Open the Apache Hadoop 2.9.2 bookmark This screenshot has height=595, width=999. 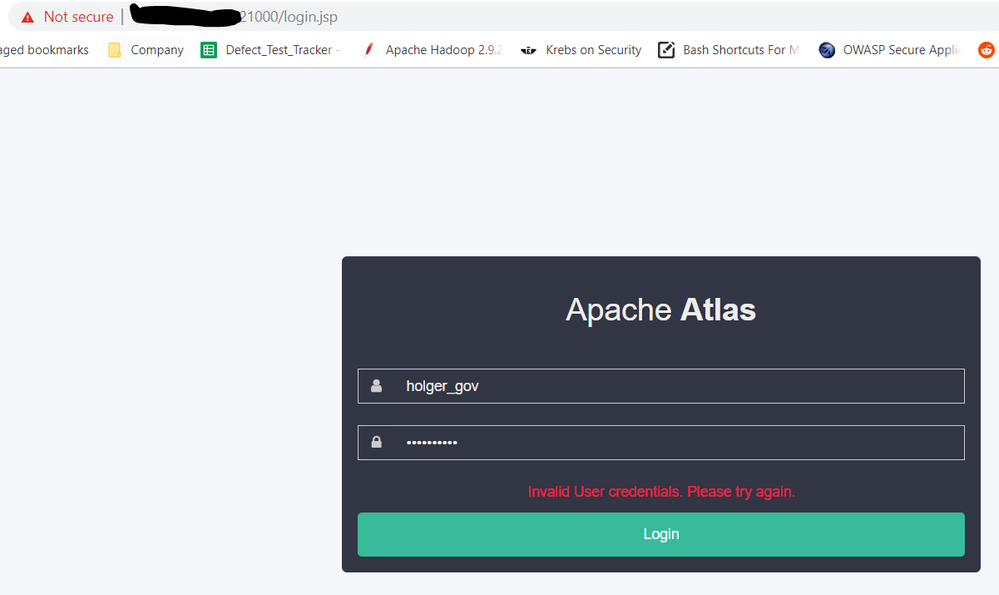point(443,49)
